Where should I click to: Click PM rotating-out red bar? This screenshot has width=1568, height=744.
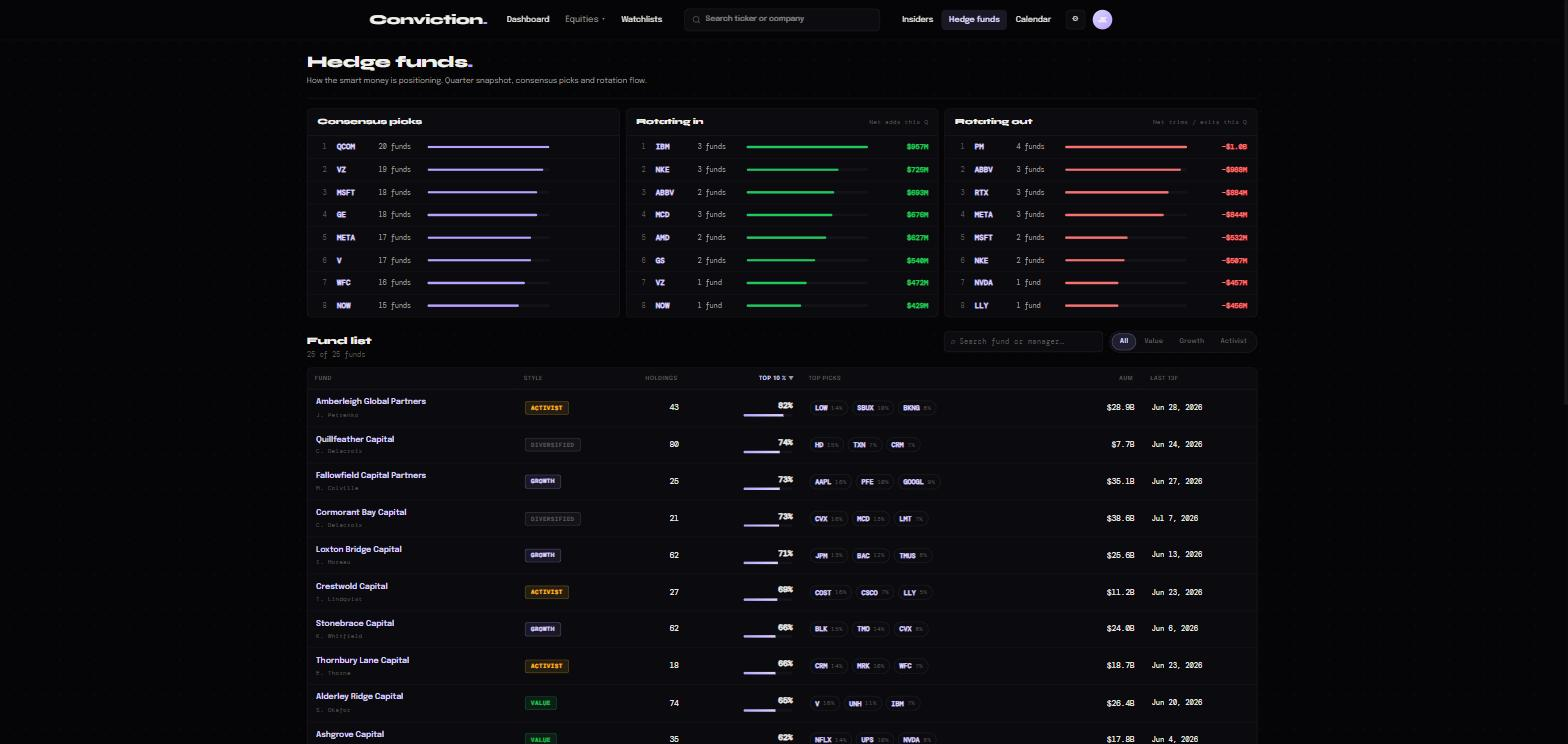tap(1126, 147)
